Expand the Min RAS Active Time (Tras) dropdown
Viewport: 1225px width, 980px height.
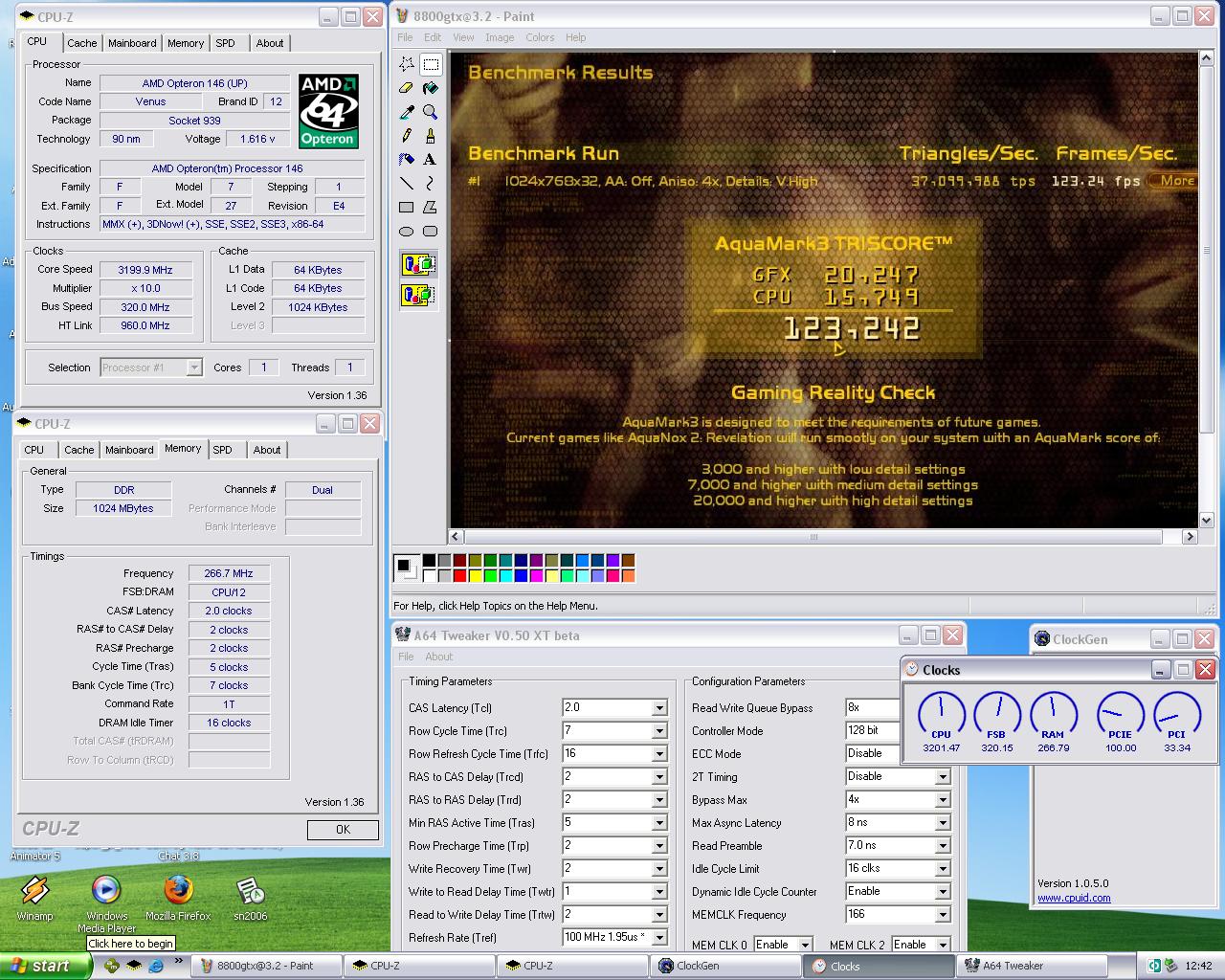(659, 823)
